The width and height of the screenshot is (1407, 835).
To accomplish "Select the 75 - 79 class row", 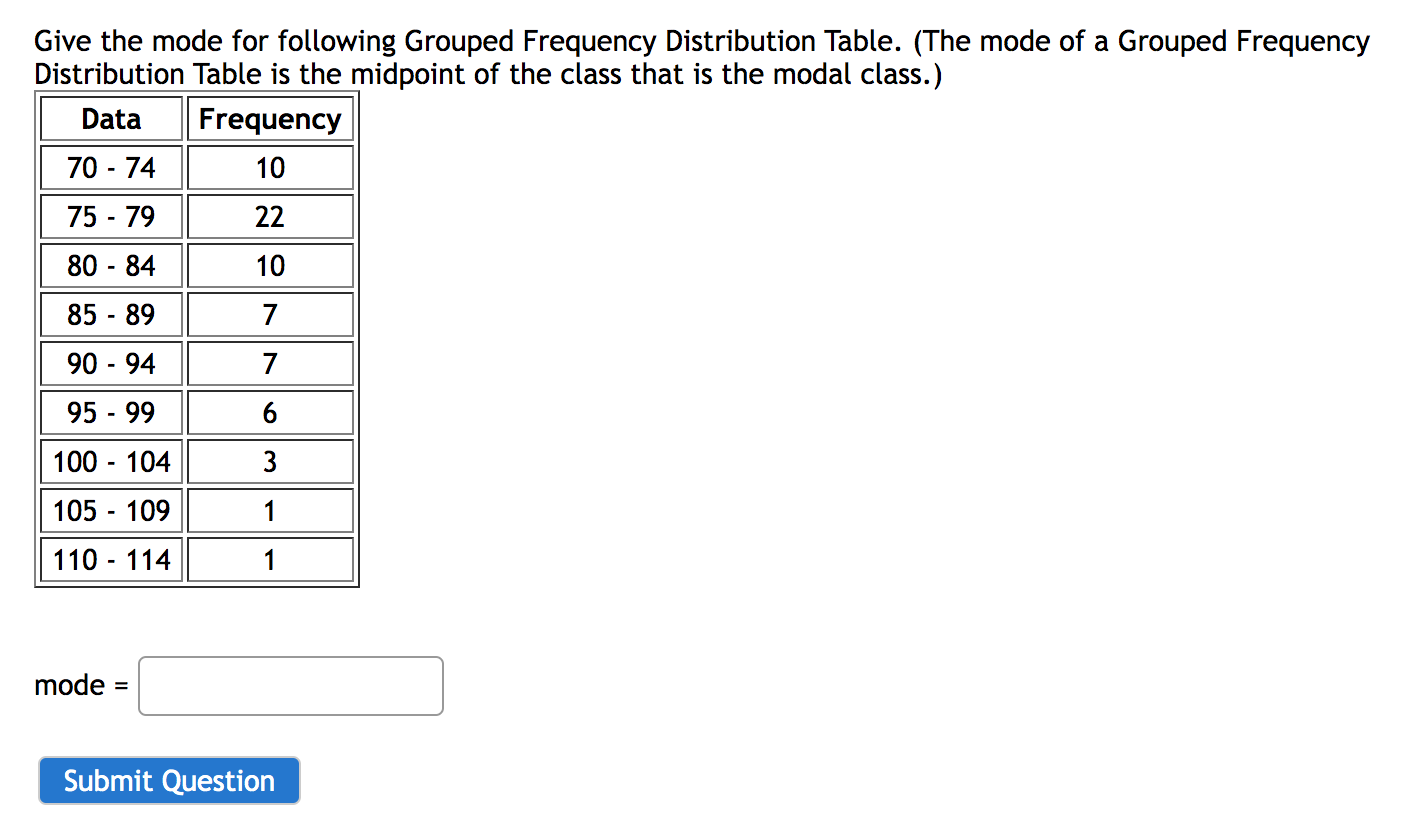I will [x=110, y=216].
